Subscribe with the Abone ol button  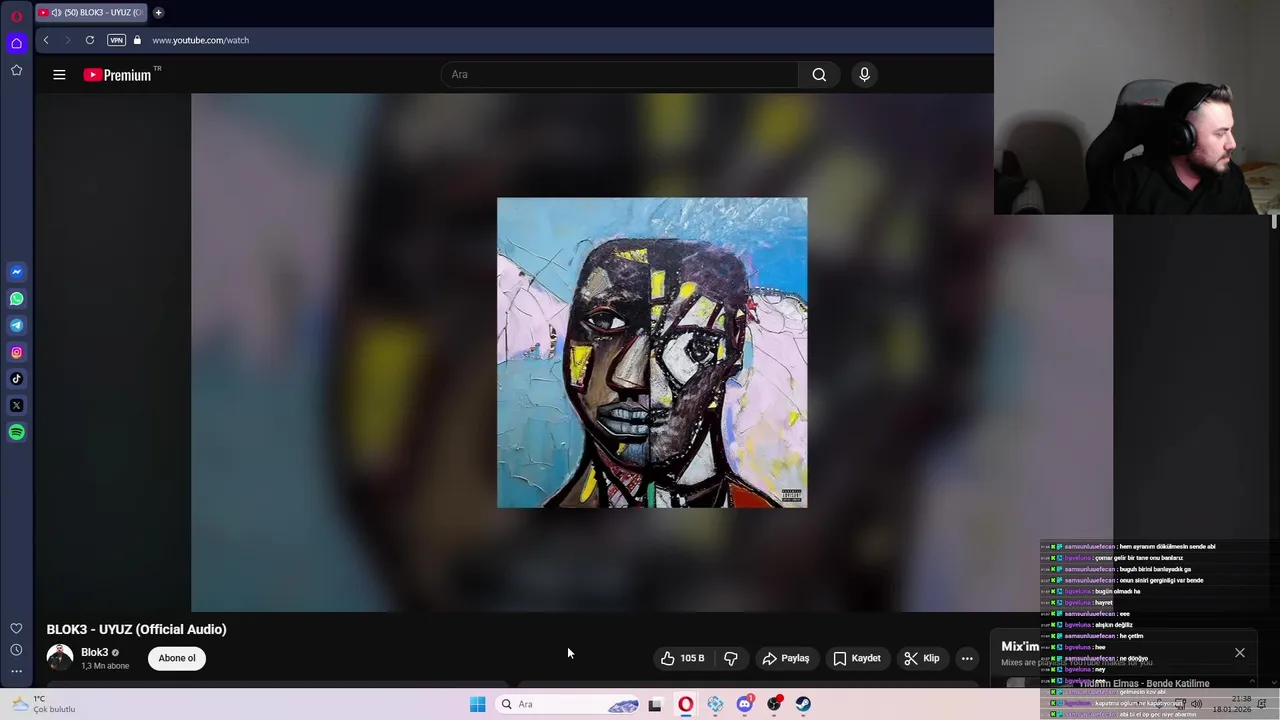click(x=177, y=658)
